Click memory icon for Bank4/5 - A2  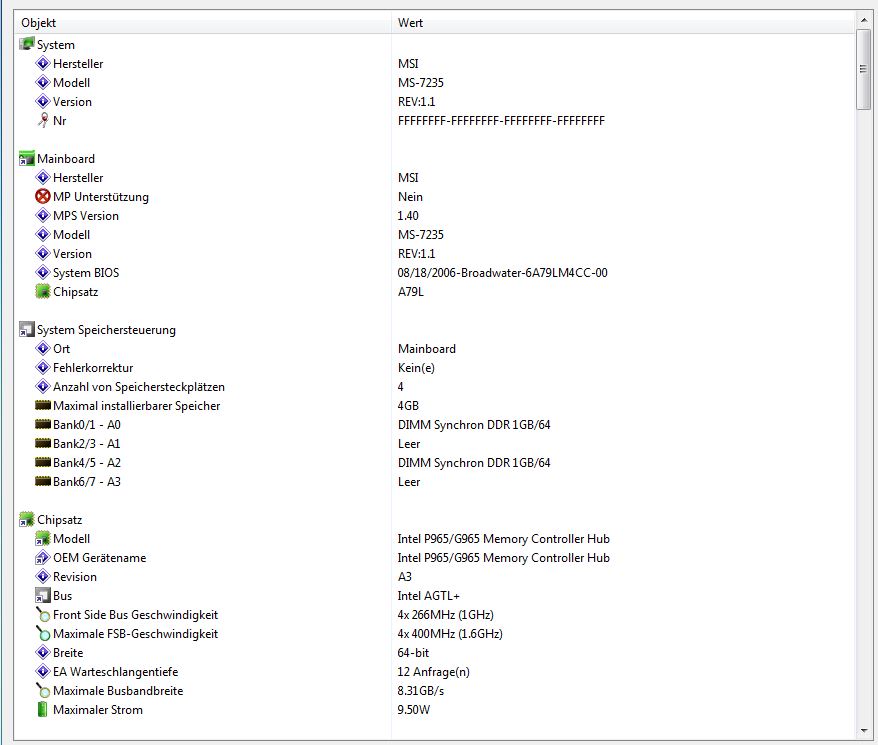pos(43,462)
